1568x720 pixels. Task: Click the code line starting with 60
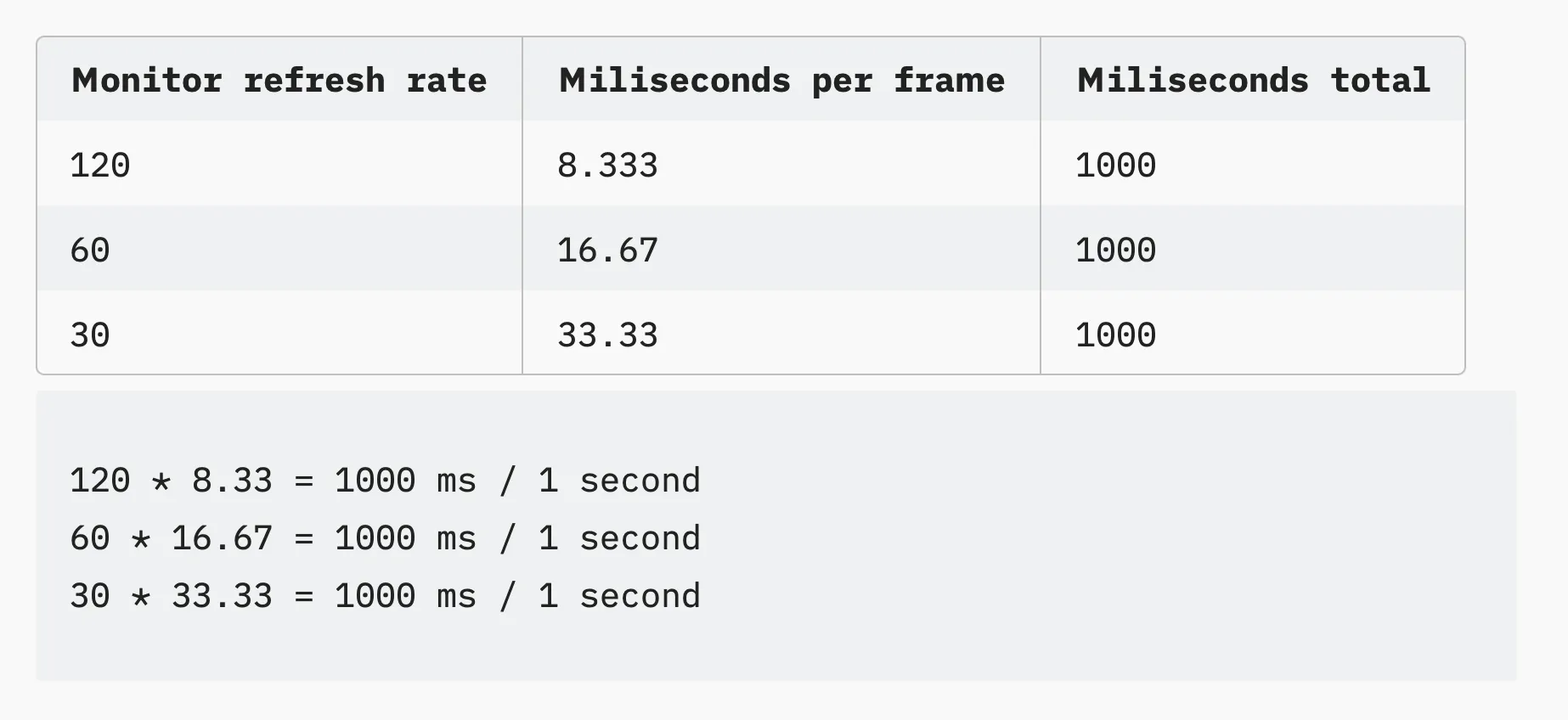pos(385,538)
